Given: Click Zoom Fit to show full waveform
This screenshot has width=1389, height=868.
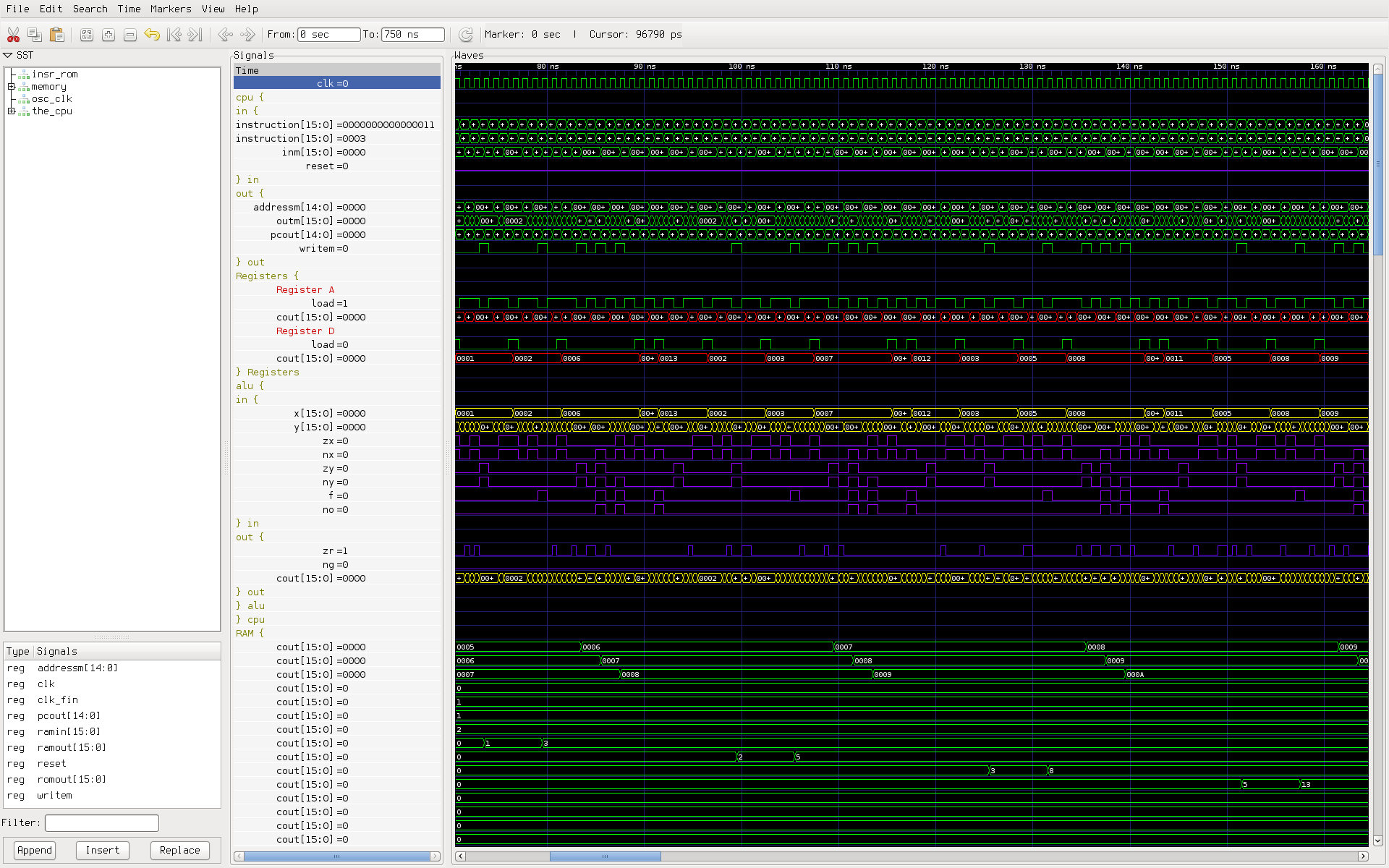Looking at the screenshot, I should click(x=87, y=34).
